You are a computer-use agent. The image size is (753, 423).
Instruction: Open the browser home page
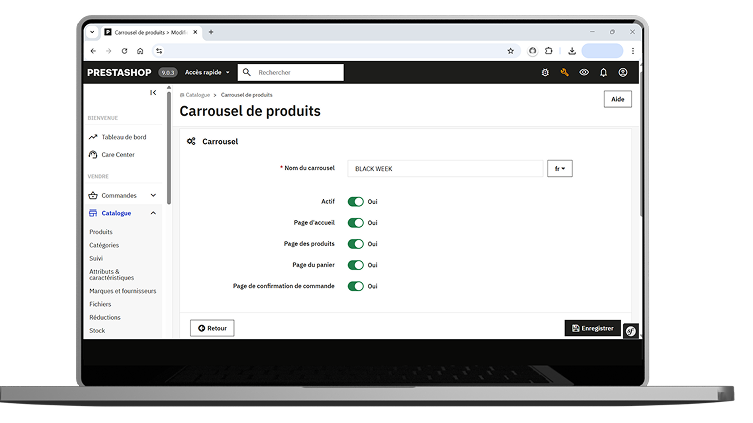pos(140,51)
